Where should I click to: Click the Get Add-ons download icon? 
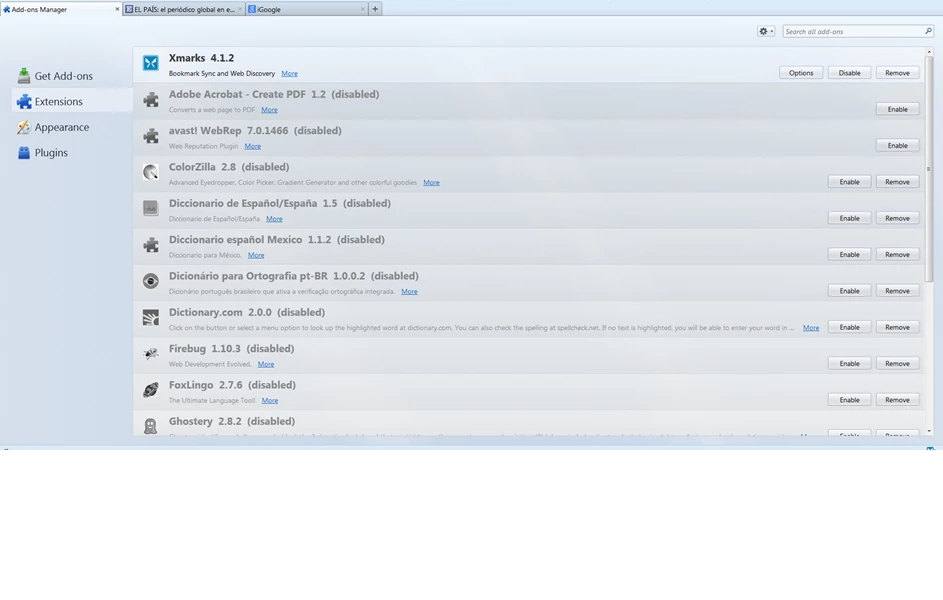tap(23, 76)
